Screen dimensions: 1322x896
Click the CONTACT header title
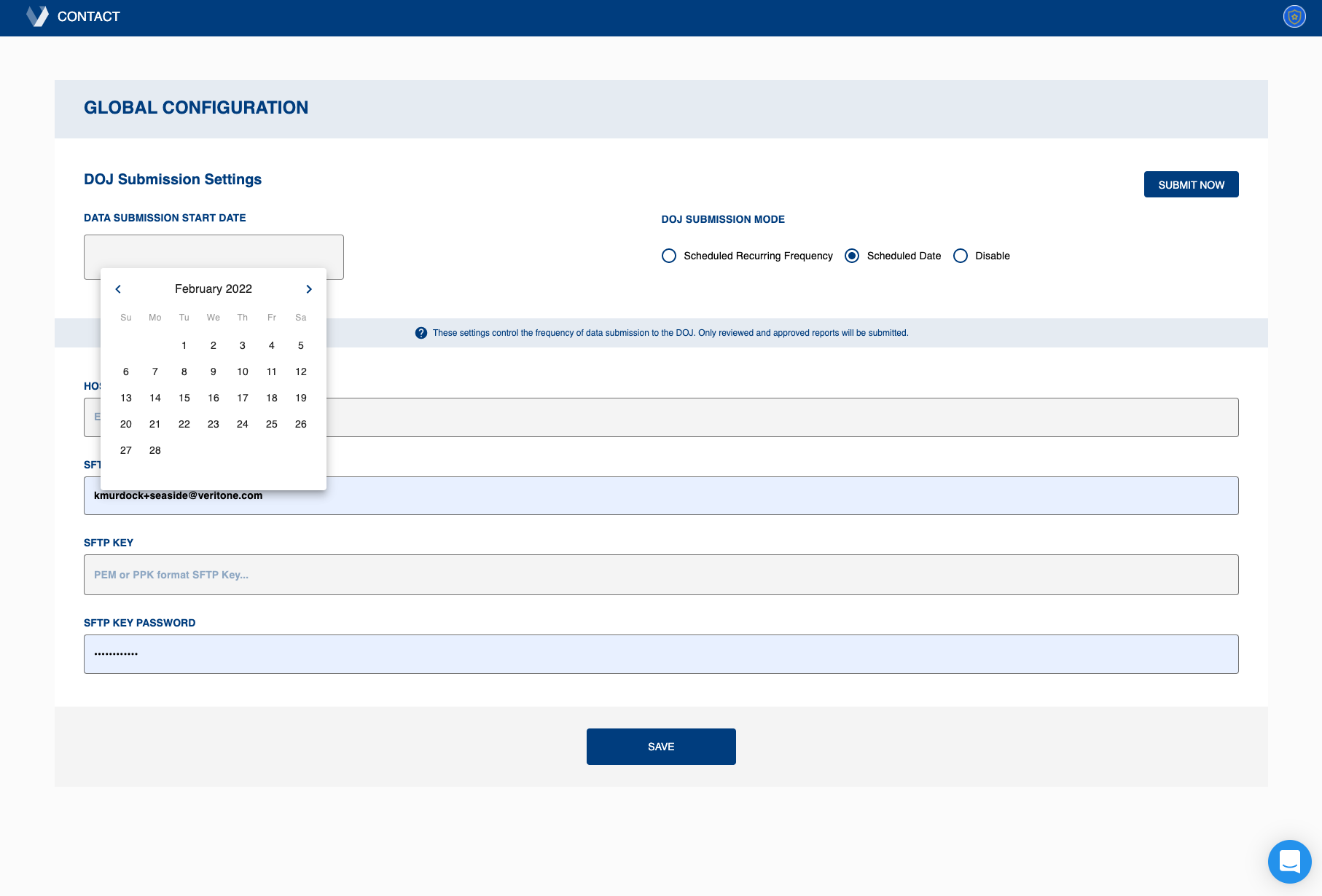pyautogui.click(x=89, y=17)
